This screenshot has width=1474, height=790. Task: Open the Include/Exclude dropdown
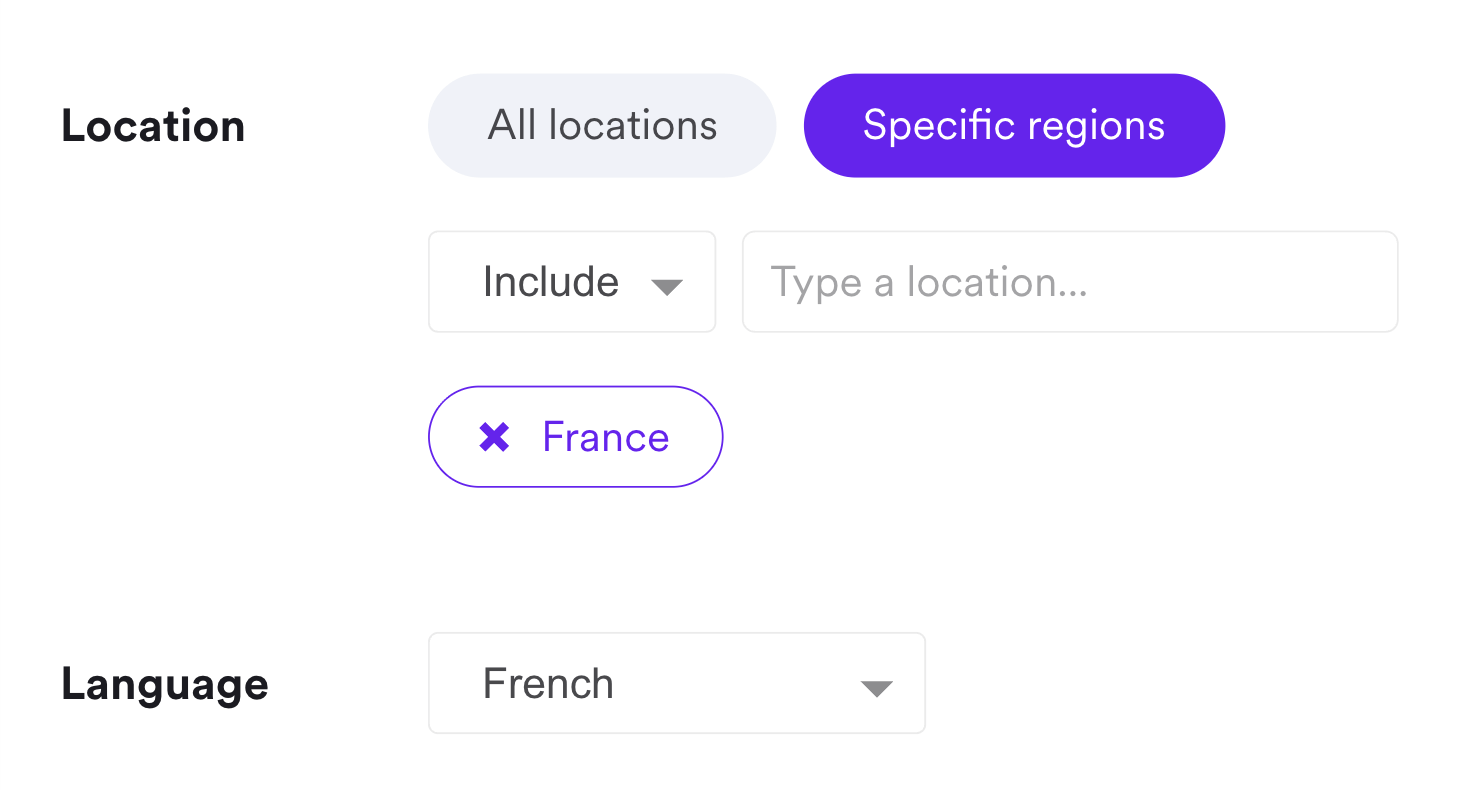[572, 282]
